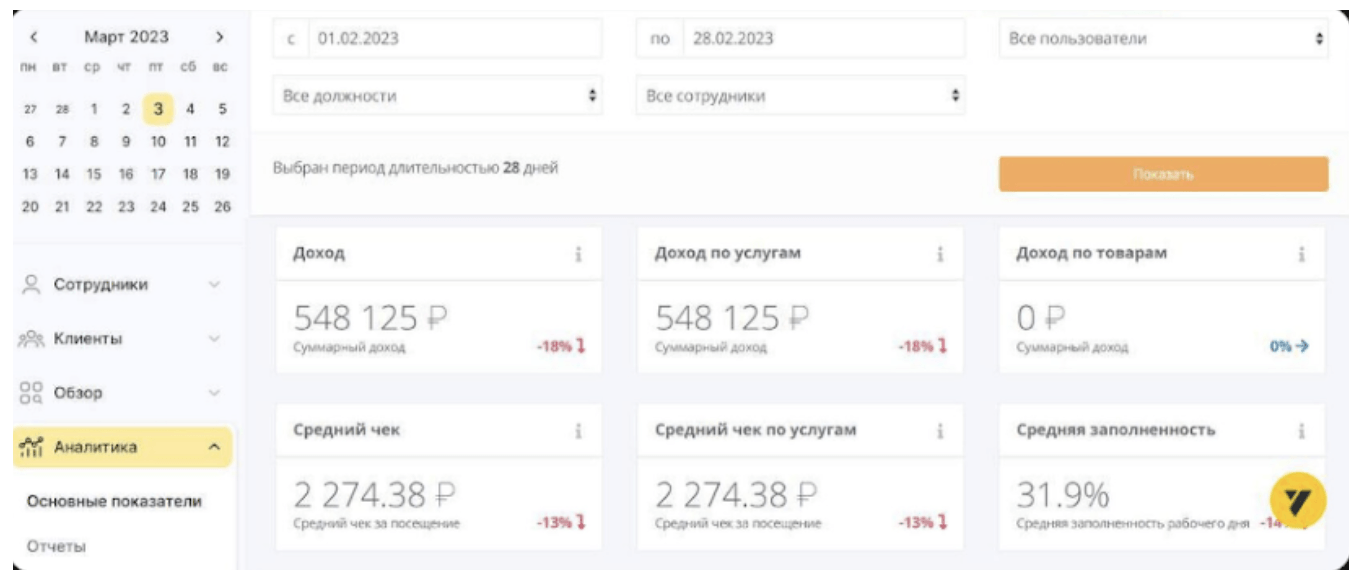Click info icon on Средний чек по услугам
Screen dimensions: 1353x570
(940, 431)
